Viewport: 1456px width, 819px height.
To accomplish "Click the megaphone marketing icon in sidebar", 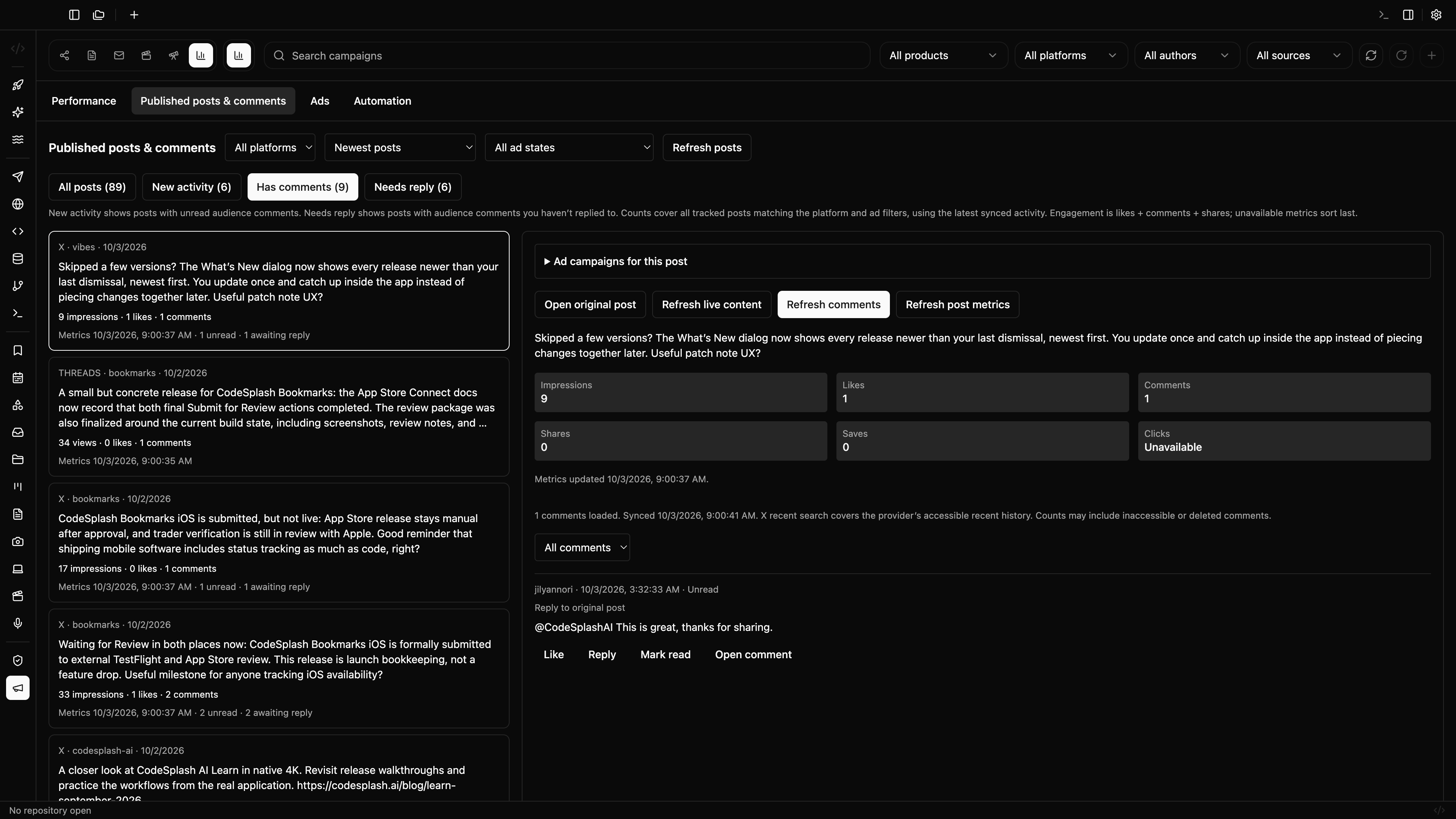I will pyautogui.click(x=17, y=688).
